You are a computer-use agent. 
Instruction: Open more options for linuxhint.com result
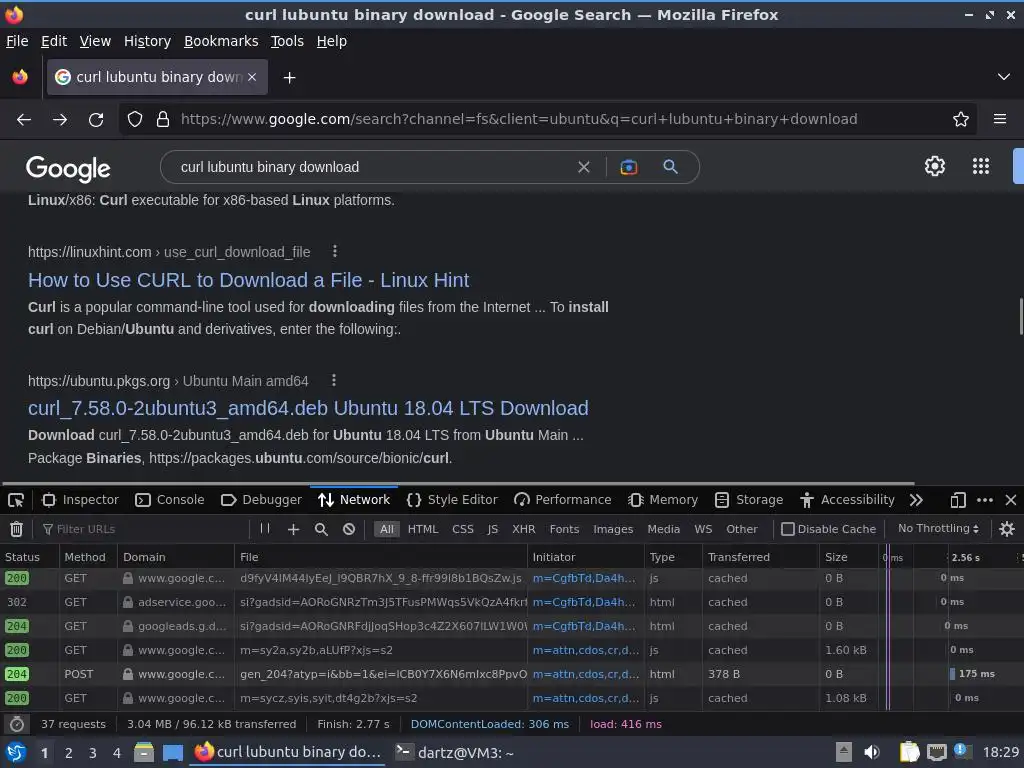(x=334, y=251)
